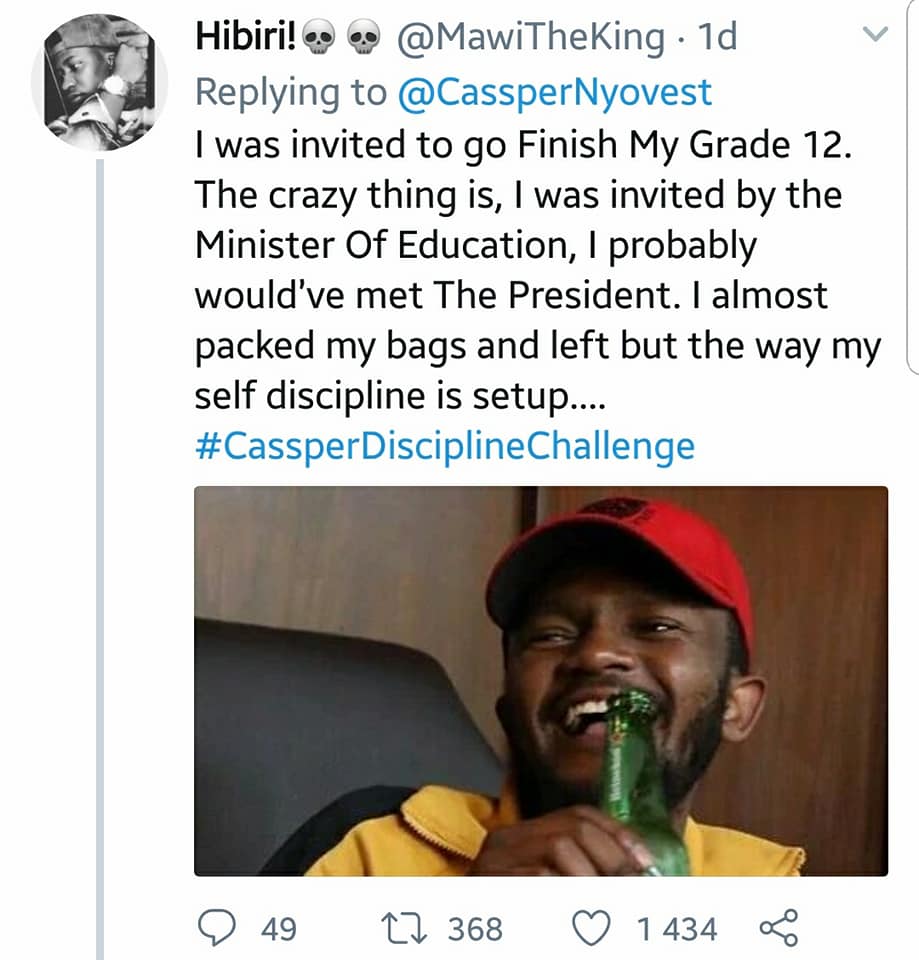Screen dimensions: 919x960
Task: Click the 1d timestamp
Action: 718,37
